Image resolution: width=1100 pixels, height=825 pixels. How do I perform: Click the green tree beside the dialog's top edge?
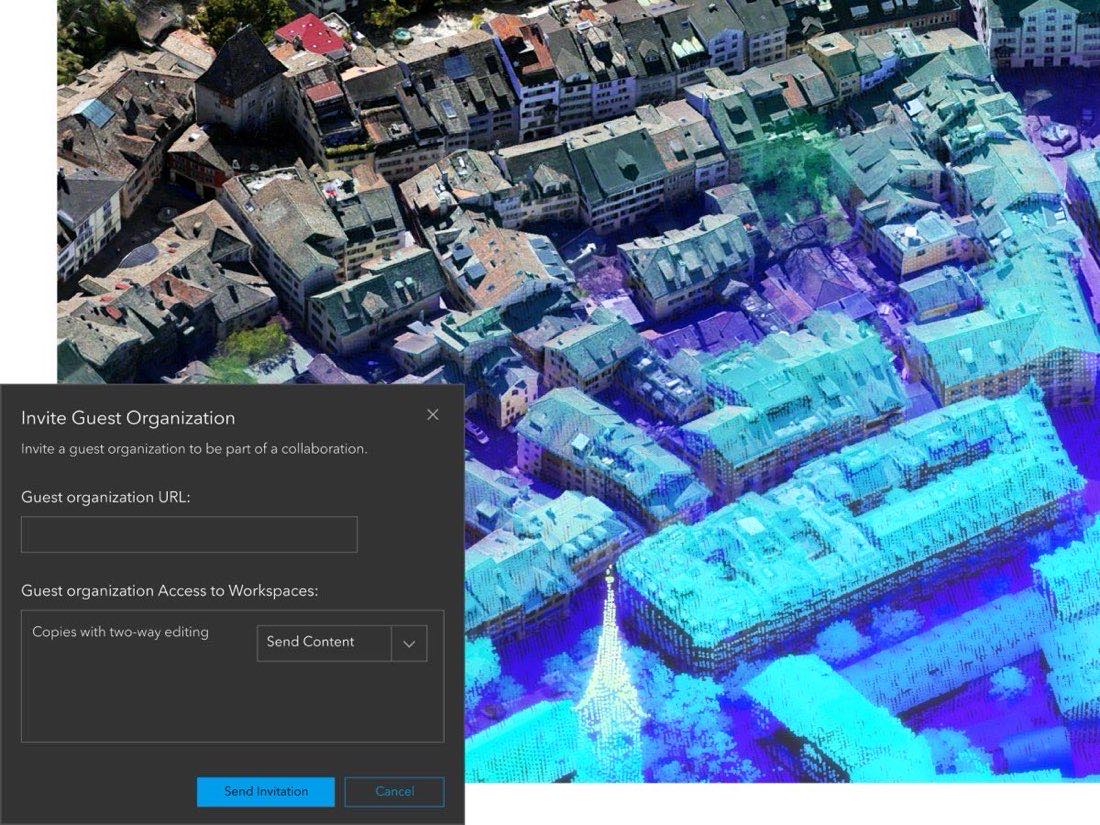[x=250, y=351]
